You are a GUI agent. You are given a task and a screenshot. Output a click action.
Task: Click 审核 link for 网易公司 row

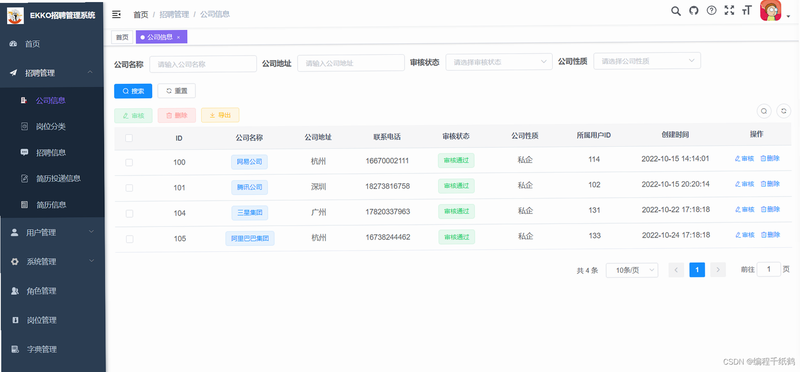pyautogui.click(x=744, y=159)
